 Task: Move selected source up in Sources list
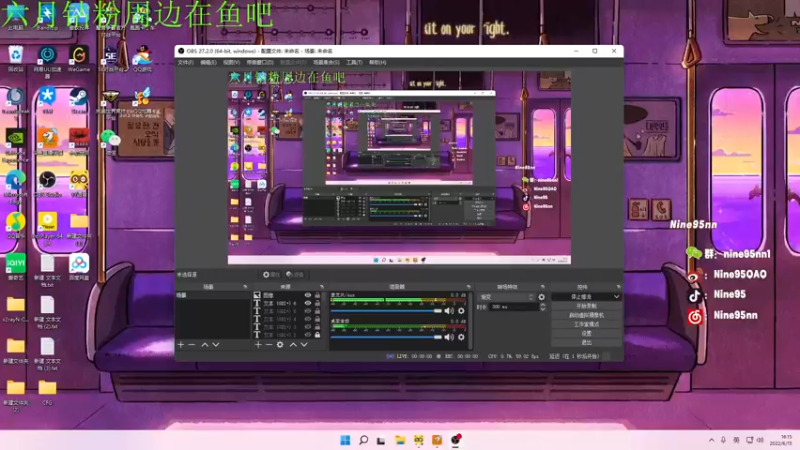(293, 345)
